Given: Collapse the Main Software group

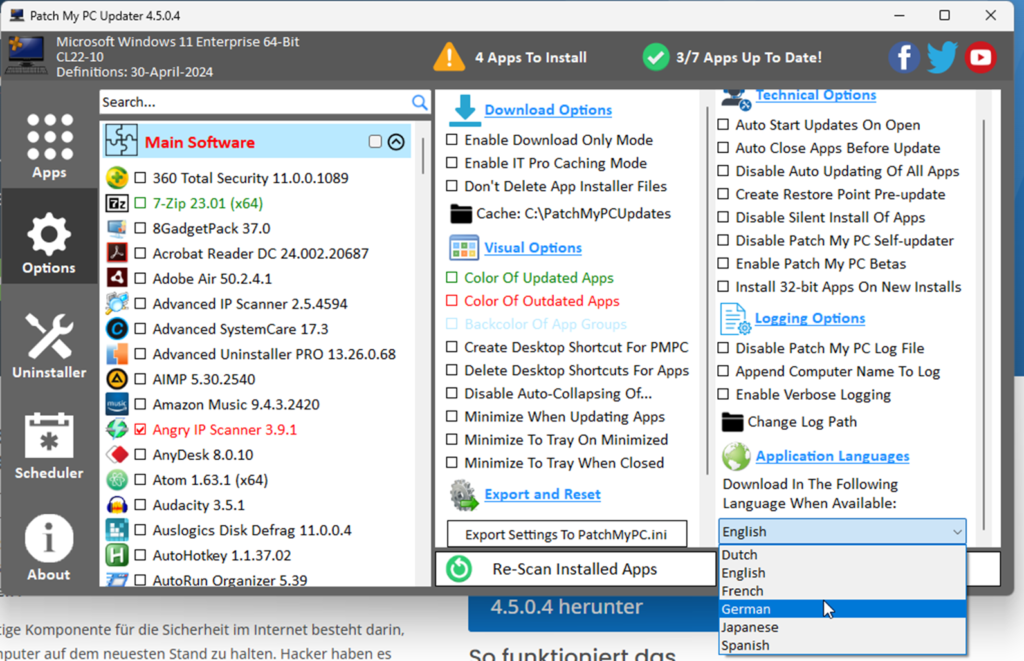Looking at the screenshot, I should [x=396, y=142].
